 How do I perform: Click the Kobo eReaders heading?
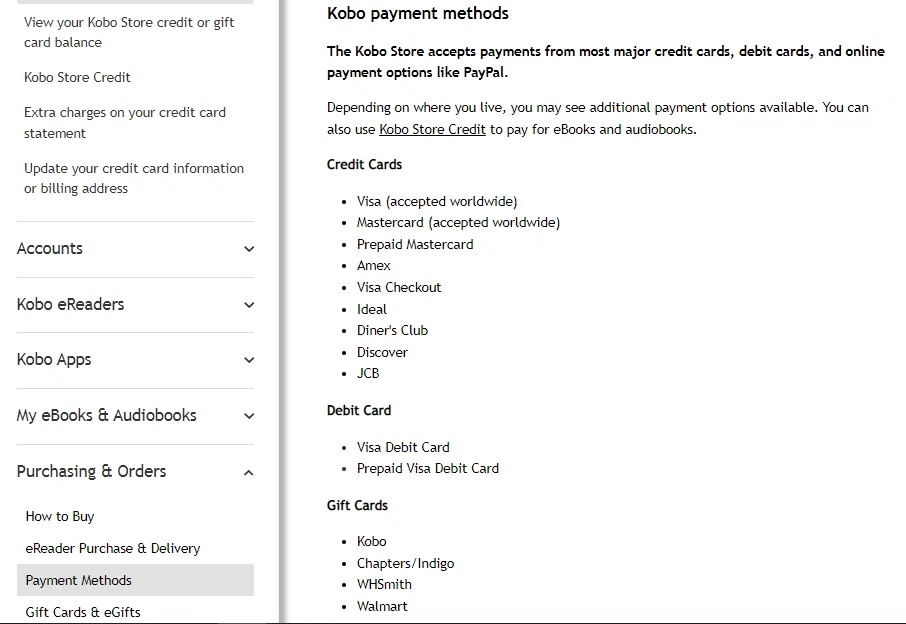click(x=71, y=305)
